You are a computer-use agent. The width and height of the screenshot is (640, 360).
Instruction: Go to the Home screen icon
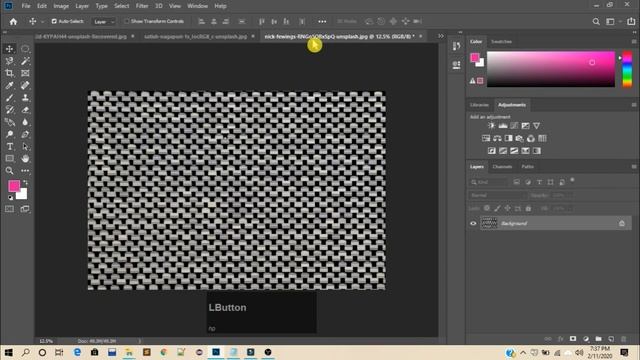coord(13,22)
